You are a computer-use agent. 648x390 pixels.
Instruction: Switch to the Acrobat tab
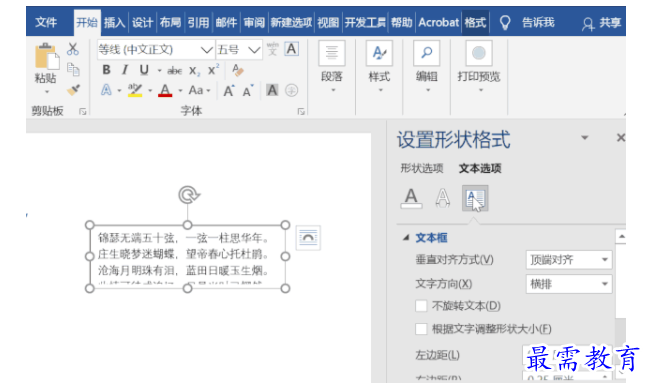point(438,22)
